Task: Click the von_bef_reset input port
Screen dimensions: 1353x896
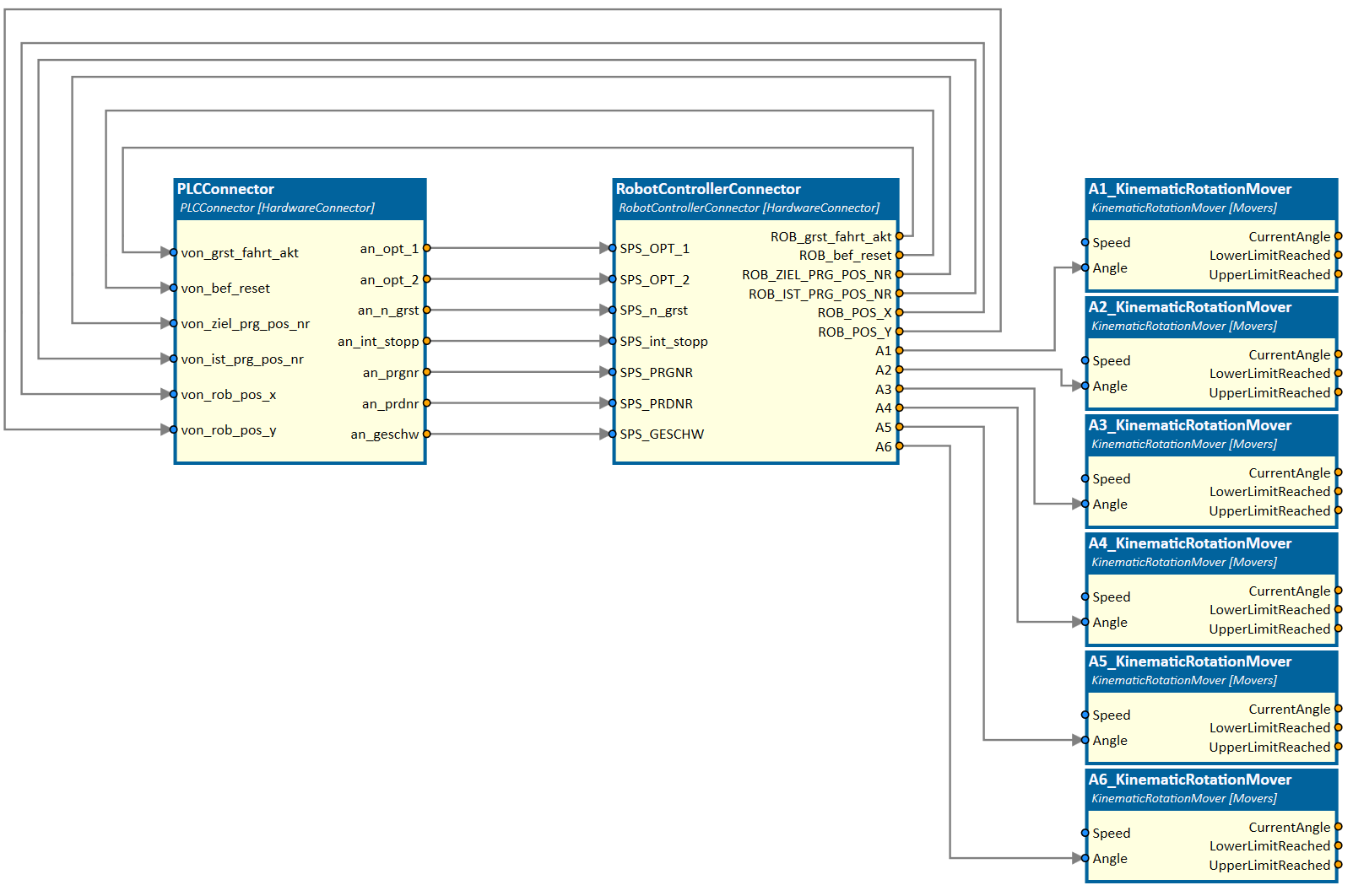Action: point(174,288)
